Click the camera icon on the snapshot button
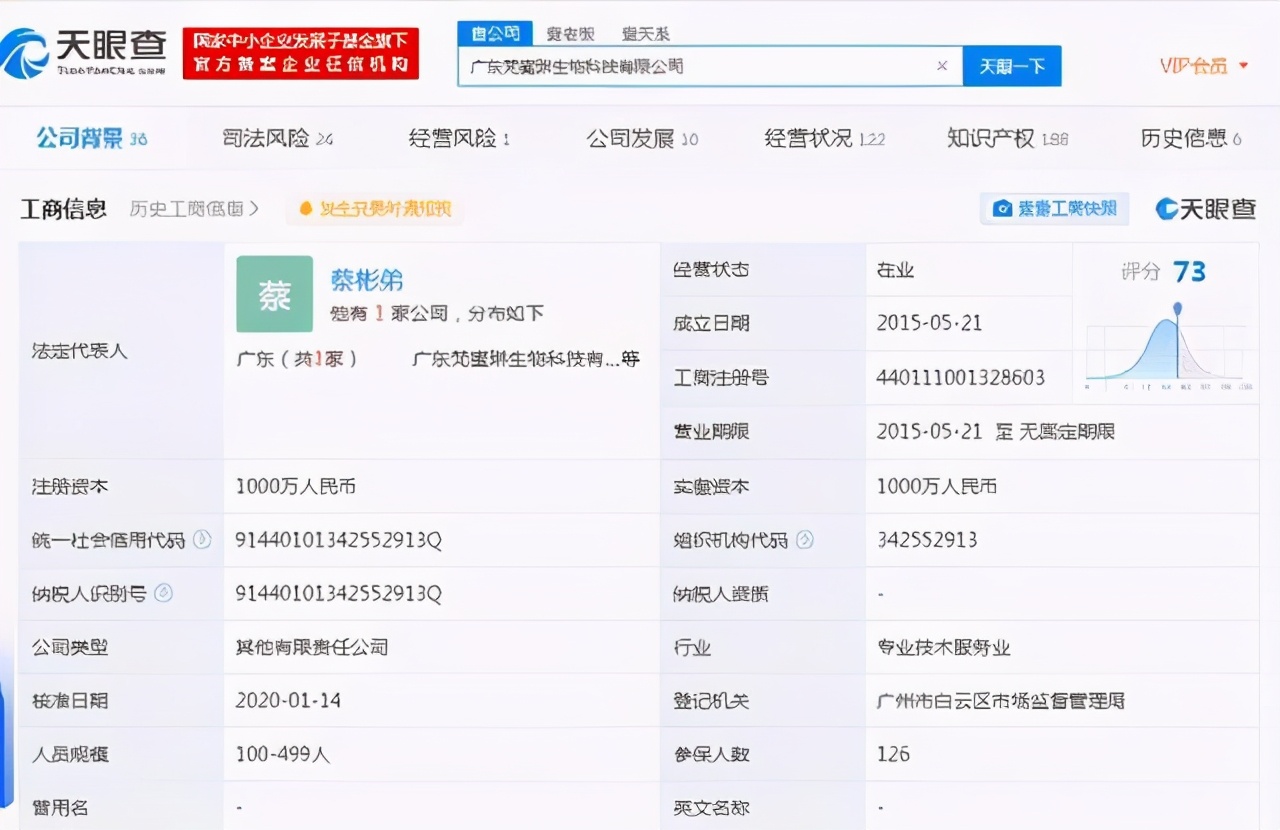Image resolution: width=1280 pixels, height=830 pixels. [1002, 208]
